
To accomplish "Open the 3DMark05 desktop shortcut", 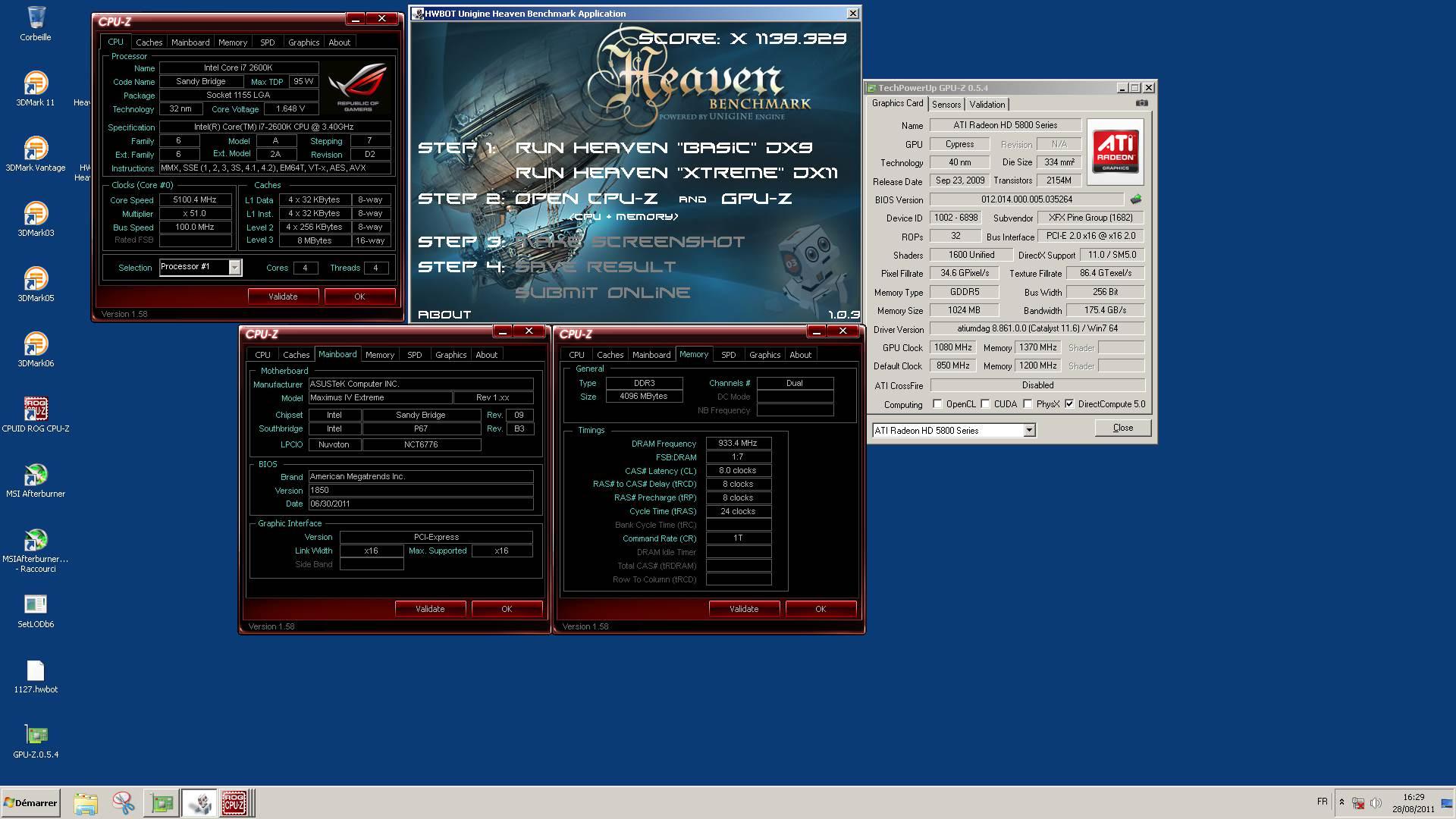I will point(35,284).
